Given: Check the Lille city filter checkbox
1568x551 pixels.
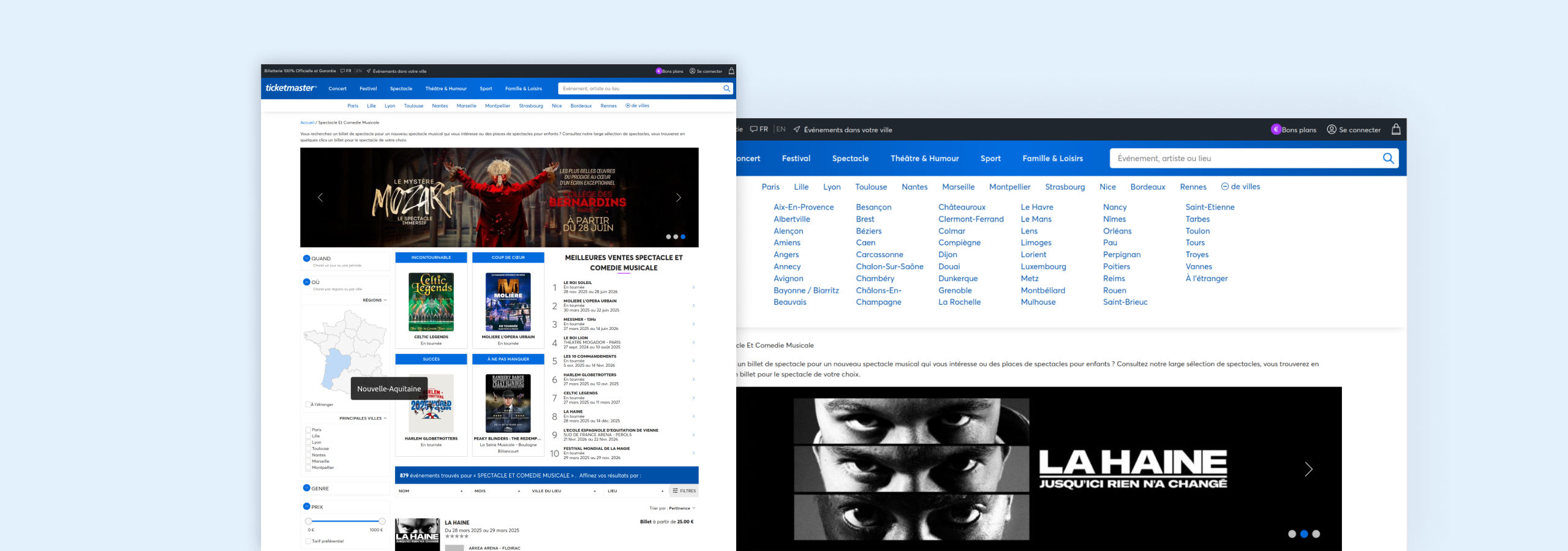Looking at the screenshot, I should pos(308,436).
